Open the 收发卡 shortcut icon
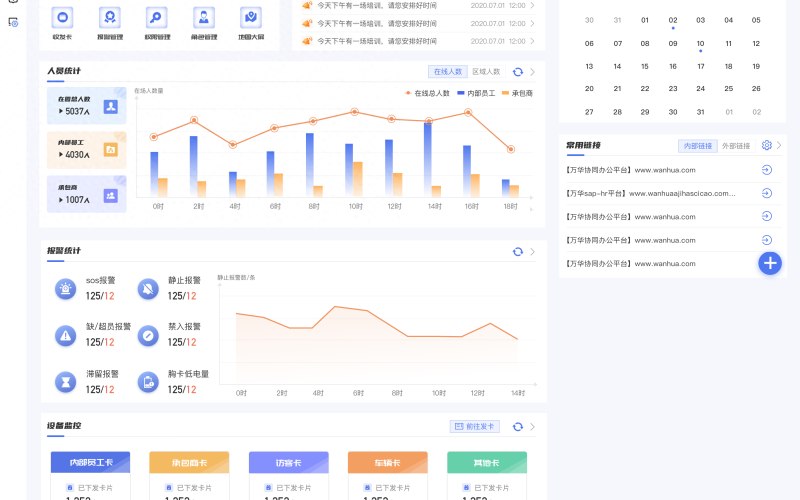Screen dimensions: 800x500 [62, 17]
